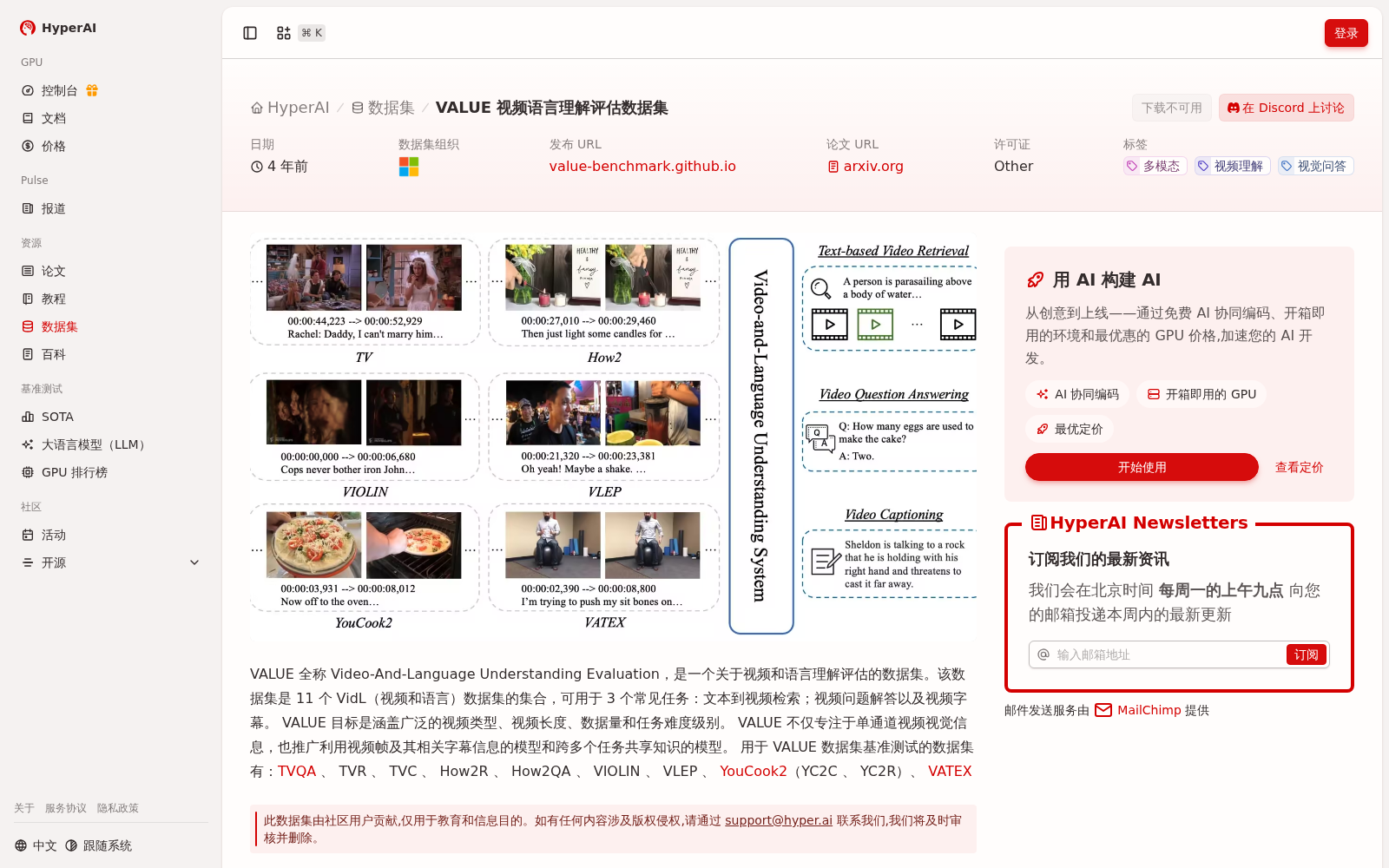1389x868 pixels.
Task: Open value-benchmark.github.io link
Action: 642,166
